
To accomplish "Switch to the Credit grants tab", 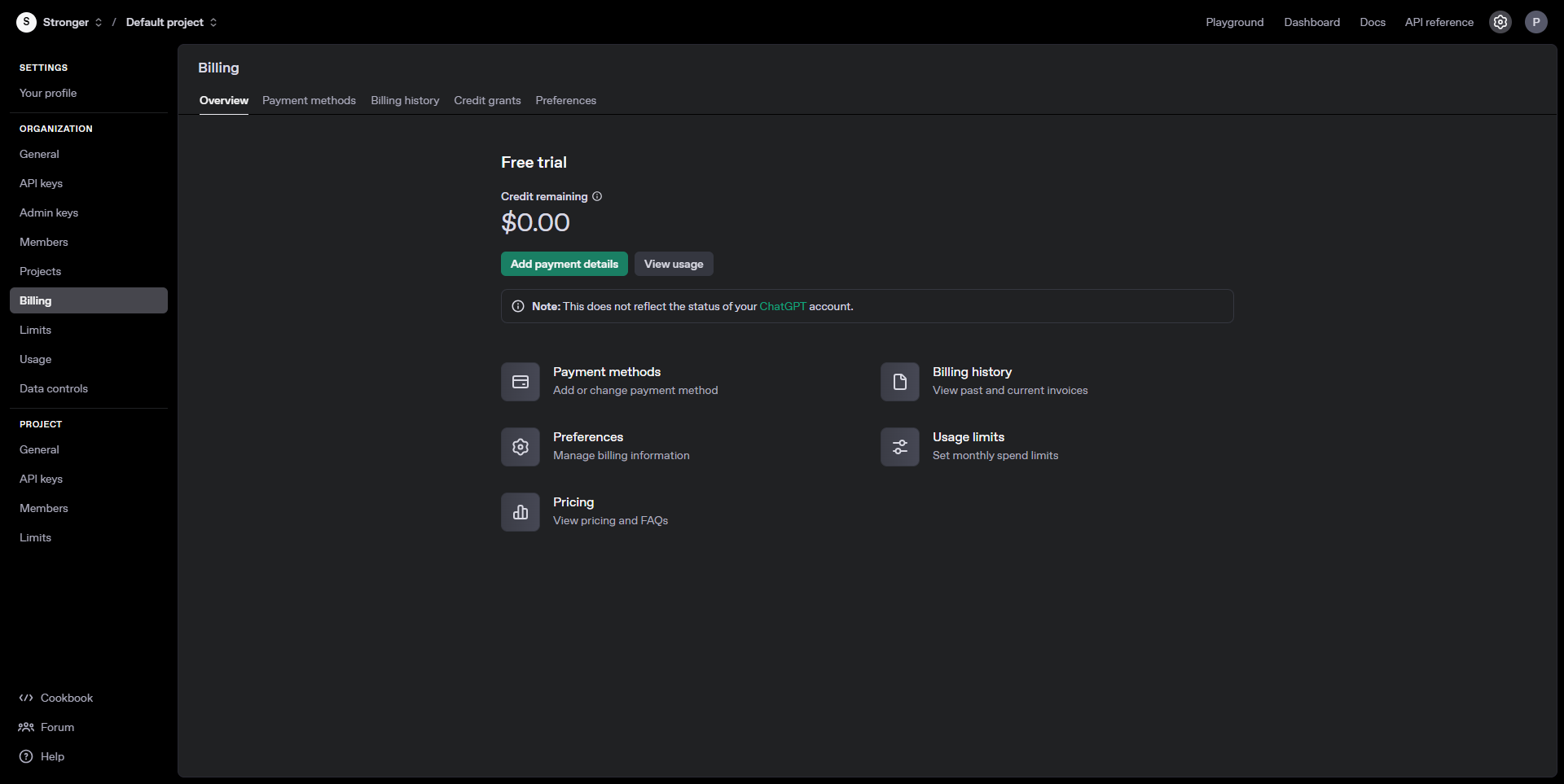I will tap(487, 100).
